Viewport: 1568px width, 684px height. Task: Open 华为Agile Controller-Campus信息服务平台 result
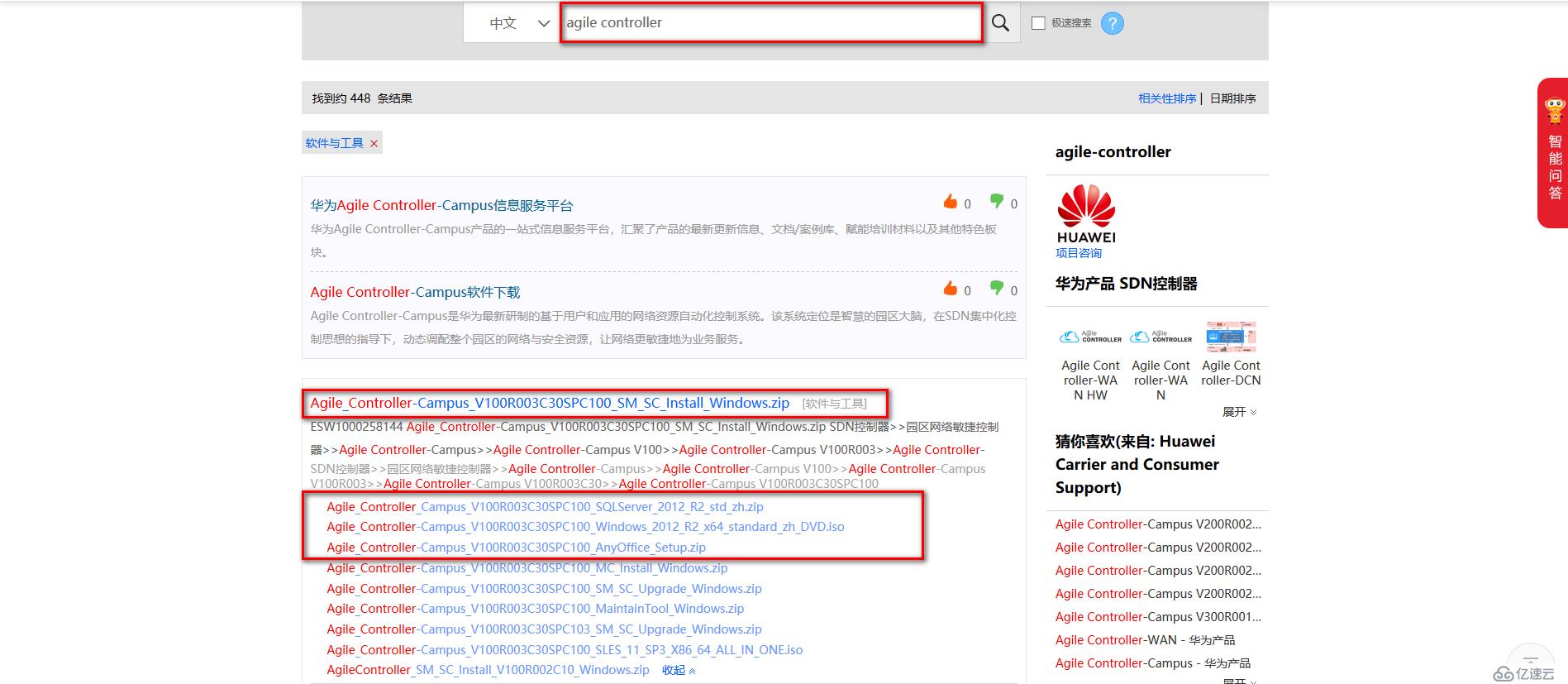tap(441, 205)
